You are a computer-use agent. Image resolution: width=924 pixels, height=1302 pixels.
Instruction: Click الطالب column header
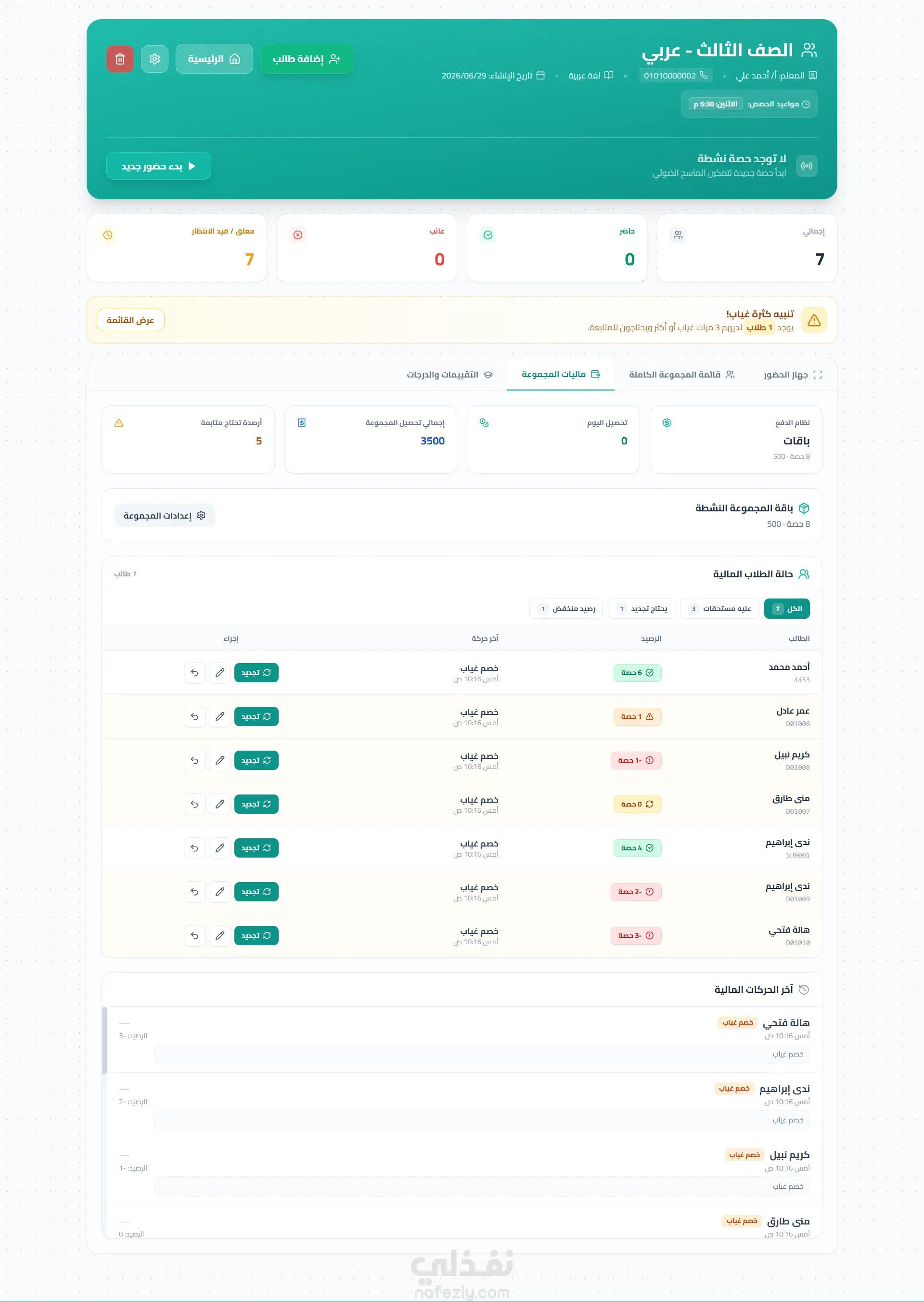pyautogui.click(x=799, y=639)
